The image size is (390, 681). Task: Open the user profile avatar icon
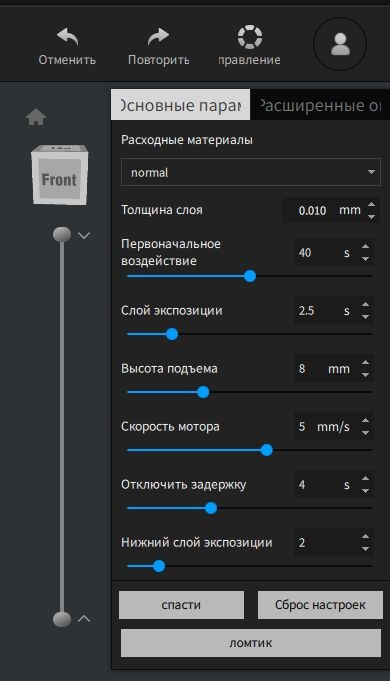click(x=340, y=44)
